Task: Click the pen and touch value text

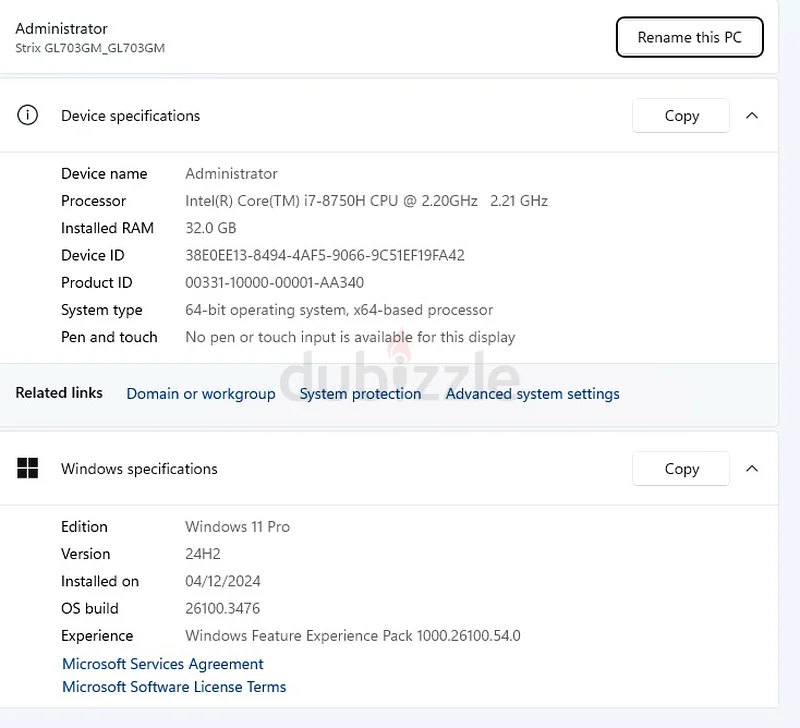Action: pos(350,337)
